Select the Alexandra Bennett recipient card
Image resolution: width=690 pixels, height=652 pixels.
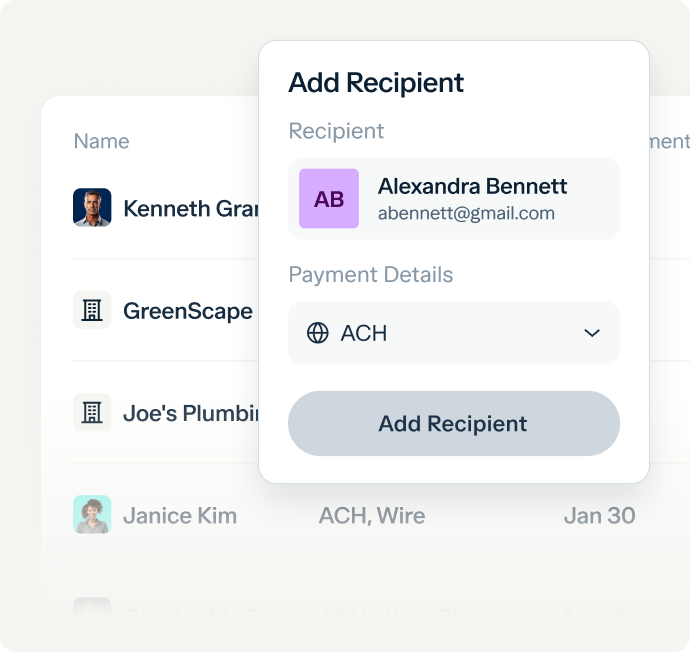(x=454, y=198)
